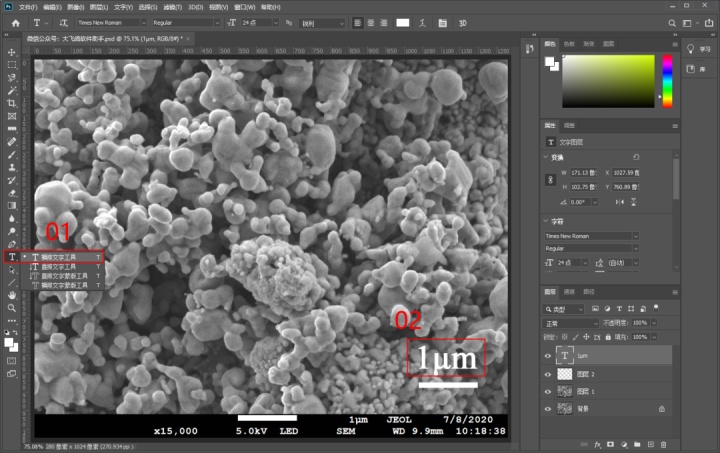Click the Home button in options bar

click(x=16, y=23)
